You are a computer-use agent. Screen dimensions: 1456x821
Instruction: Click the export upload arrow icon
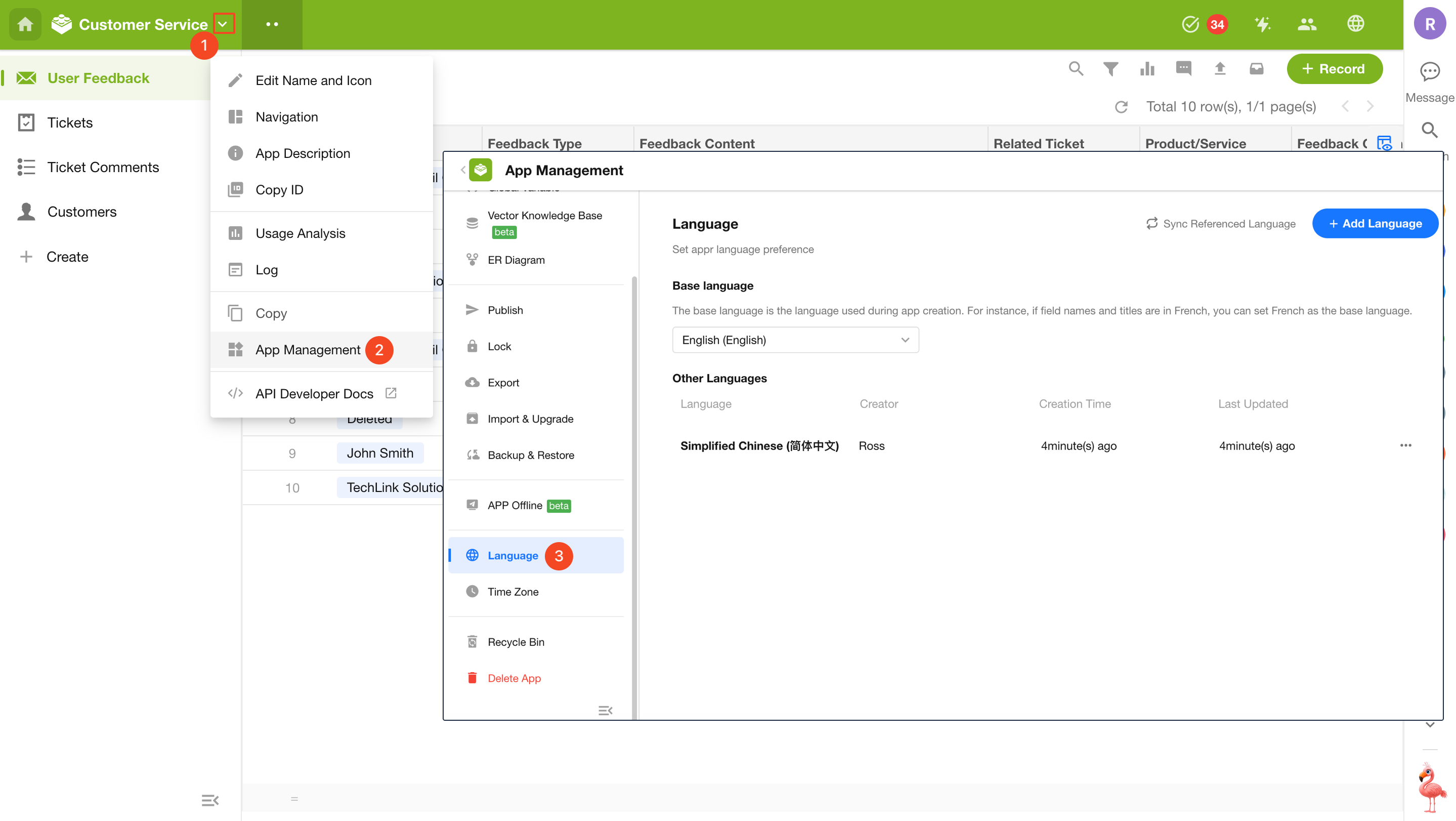pyautogui.click(x=1220, y=69)
